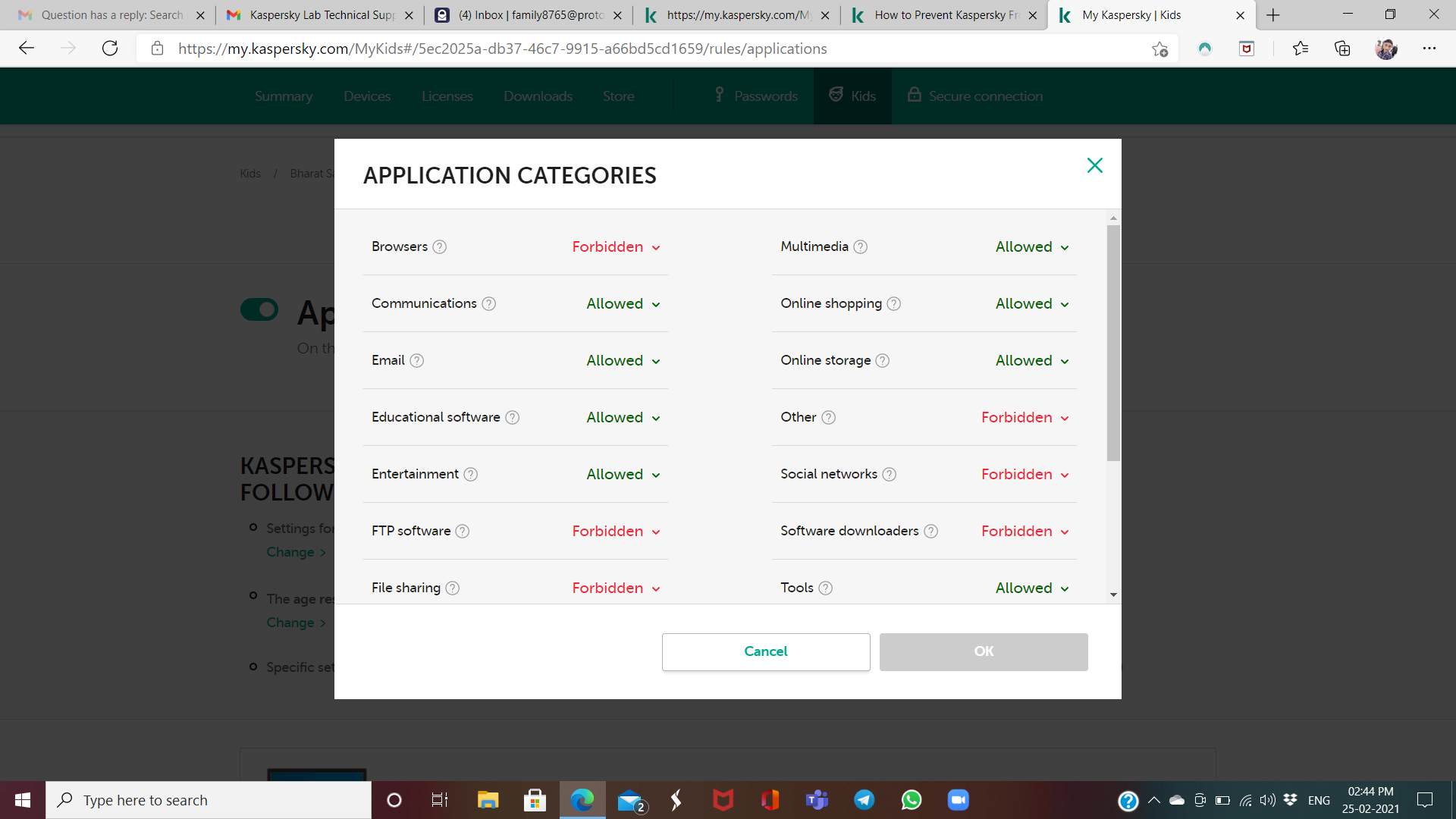Change Other category Forbidden dropdown

(1025, 418)
